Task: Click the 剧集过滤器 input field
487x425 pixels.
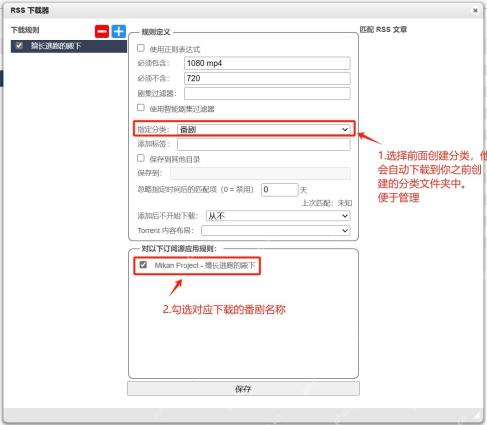Action: pyautogui.click(x=267, y=93)
